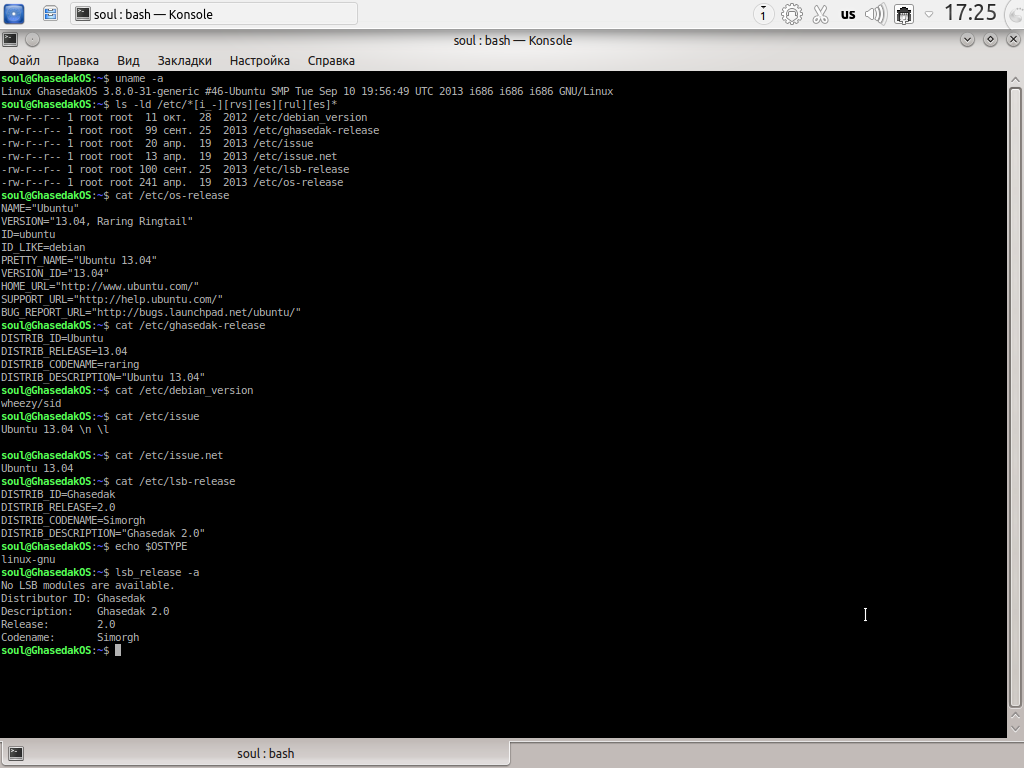Open the blue application launcher menu
This screenshot has height=768, width=1024.
coord(14,14)
